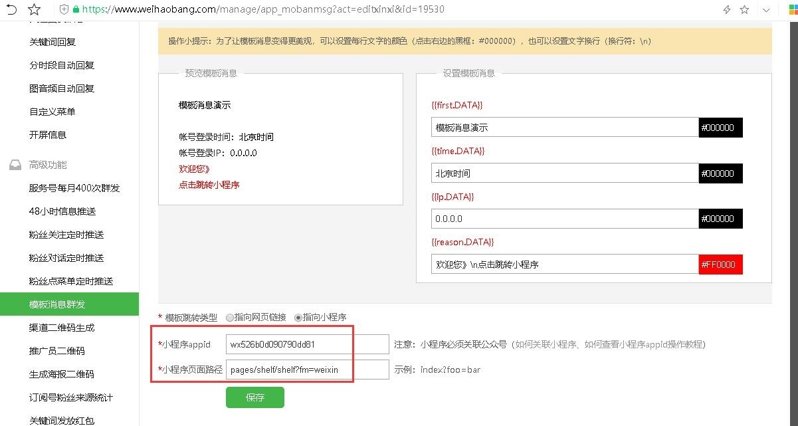The height and width of the screenshot is (426, 798).
Task: Click the 如何关联小程序 help link
Action: (x=546, y=345)
